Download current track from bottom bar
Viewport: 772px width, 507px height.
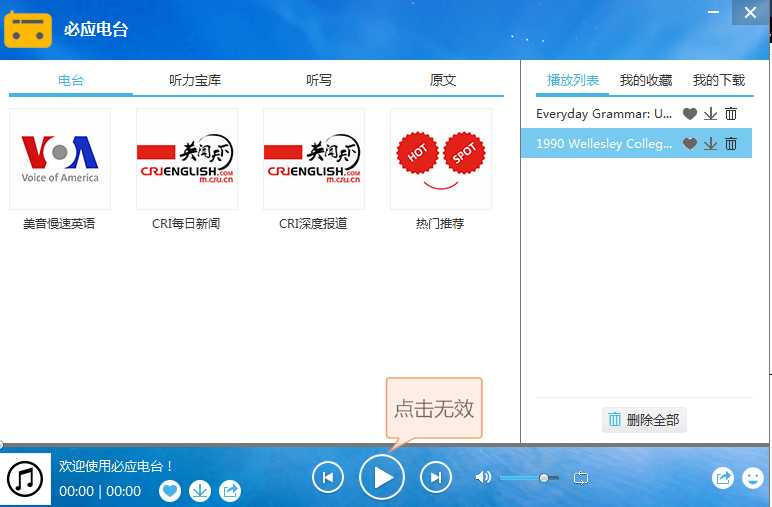[200, 490]
